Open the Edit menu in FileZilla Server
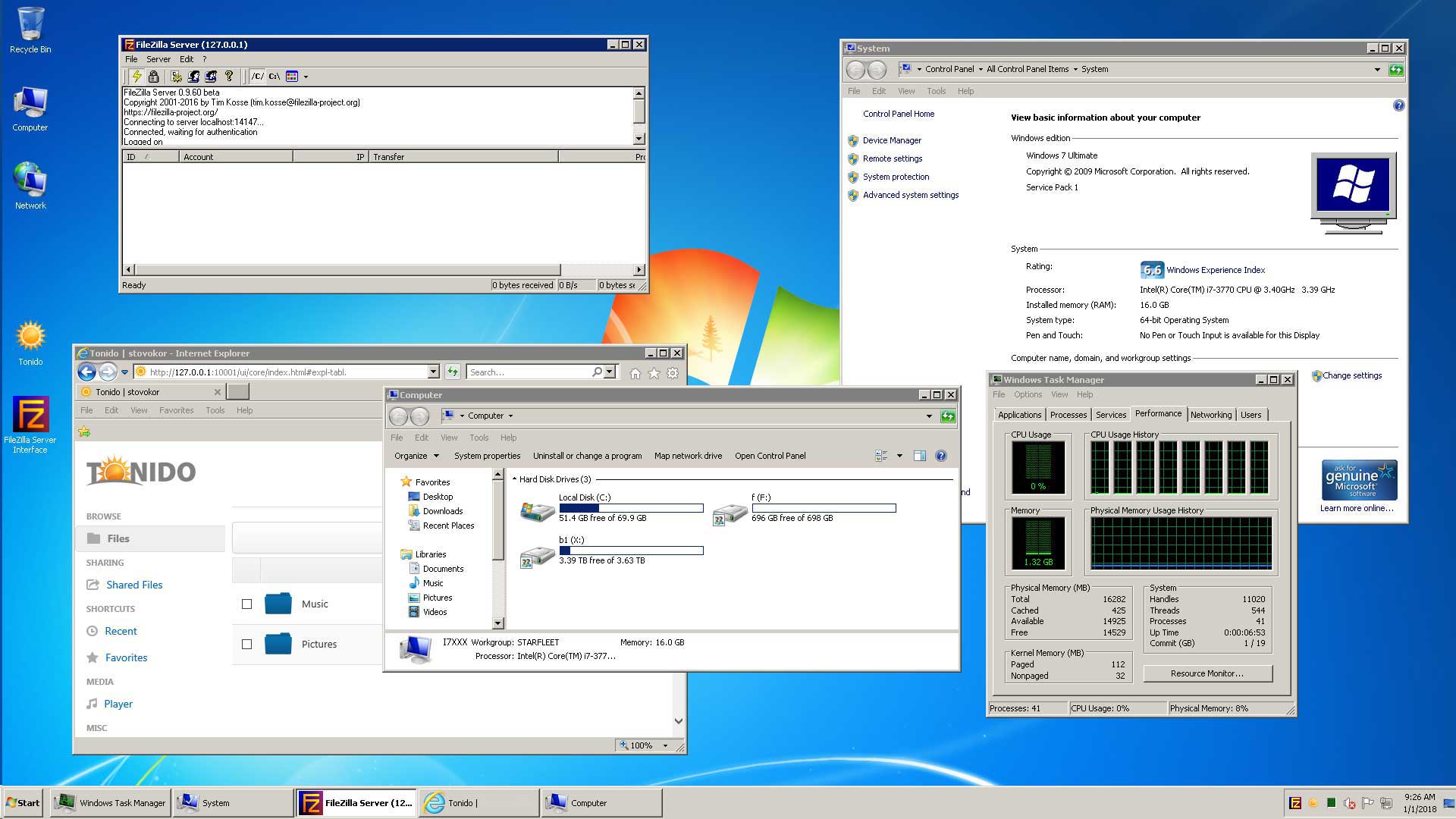Screen dimensions: 1456x819 click(187, 59)
